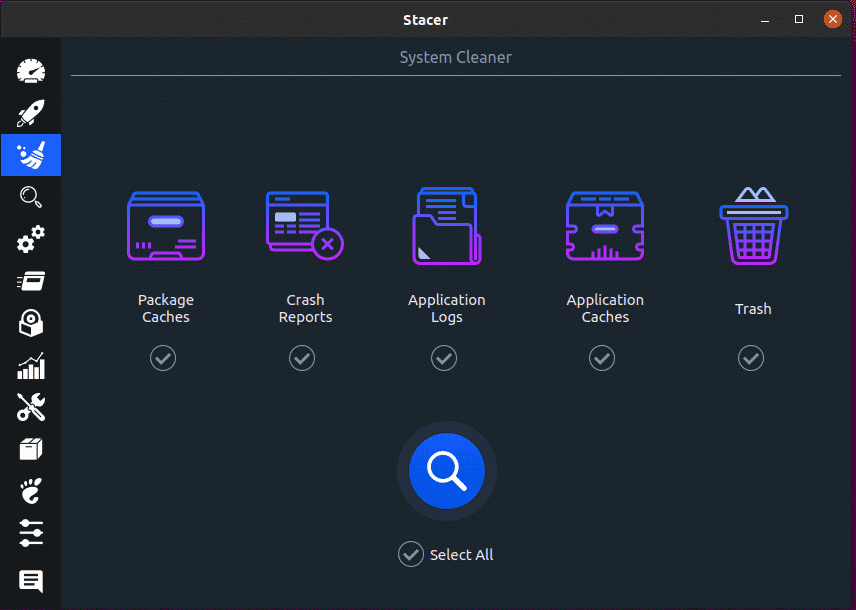This screenshot has height=610, width=856.
Task: Click the Trash basket icon
Action: point(753,226)
